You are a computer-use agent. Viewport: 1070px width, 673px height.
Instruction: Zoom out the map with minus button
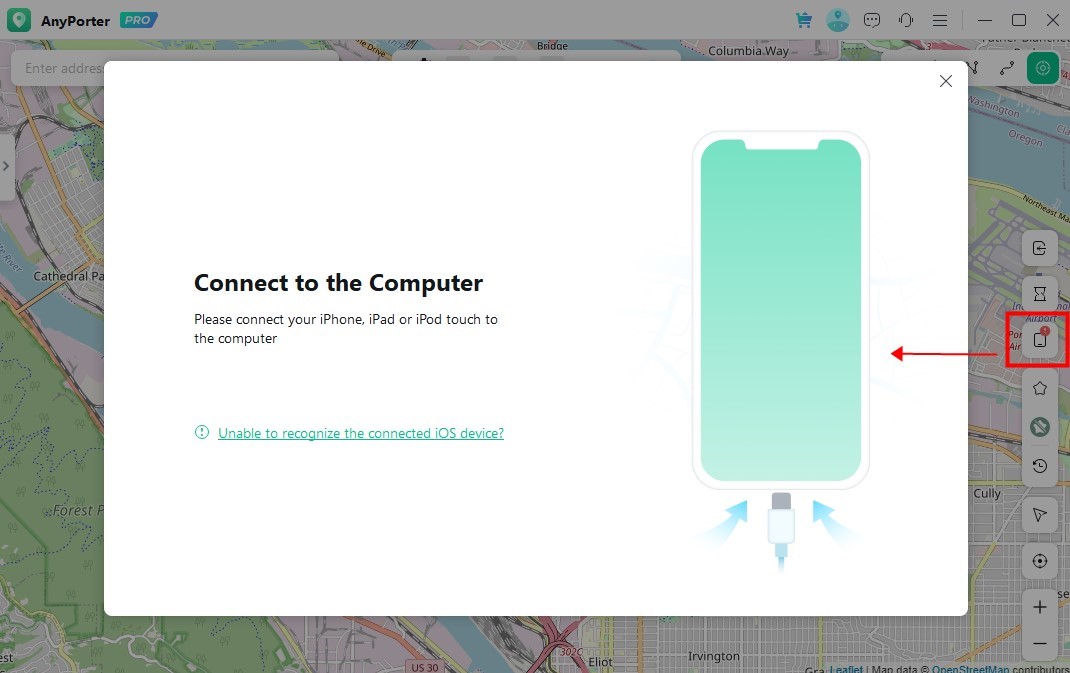click(1039, 644)
